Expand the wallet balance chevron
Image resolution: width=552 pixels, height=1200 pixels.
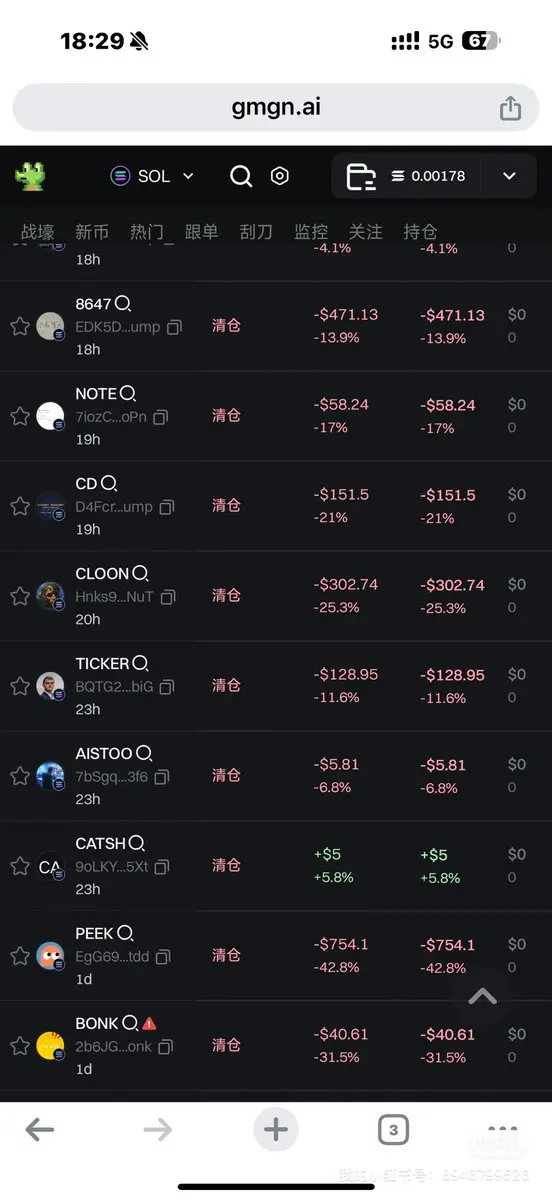click(x=509, y=176)
